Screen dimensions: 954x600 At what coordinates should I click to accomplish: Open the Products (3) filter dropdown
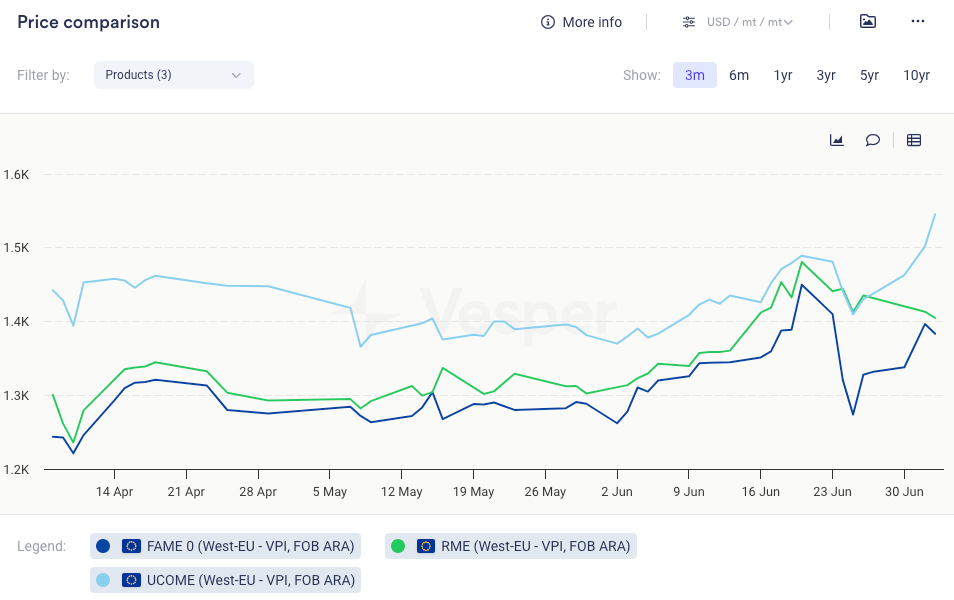point(174,75)
